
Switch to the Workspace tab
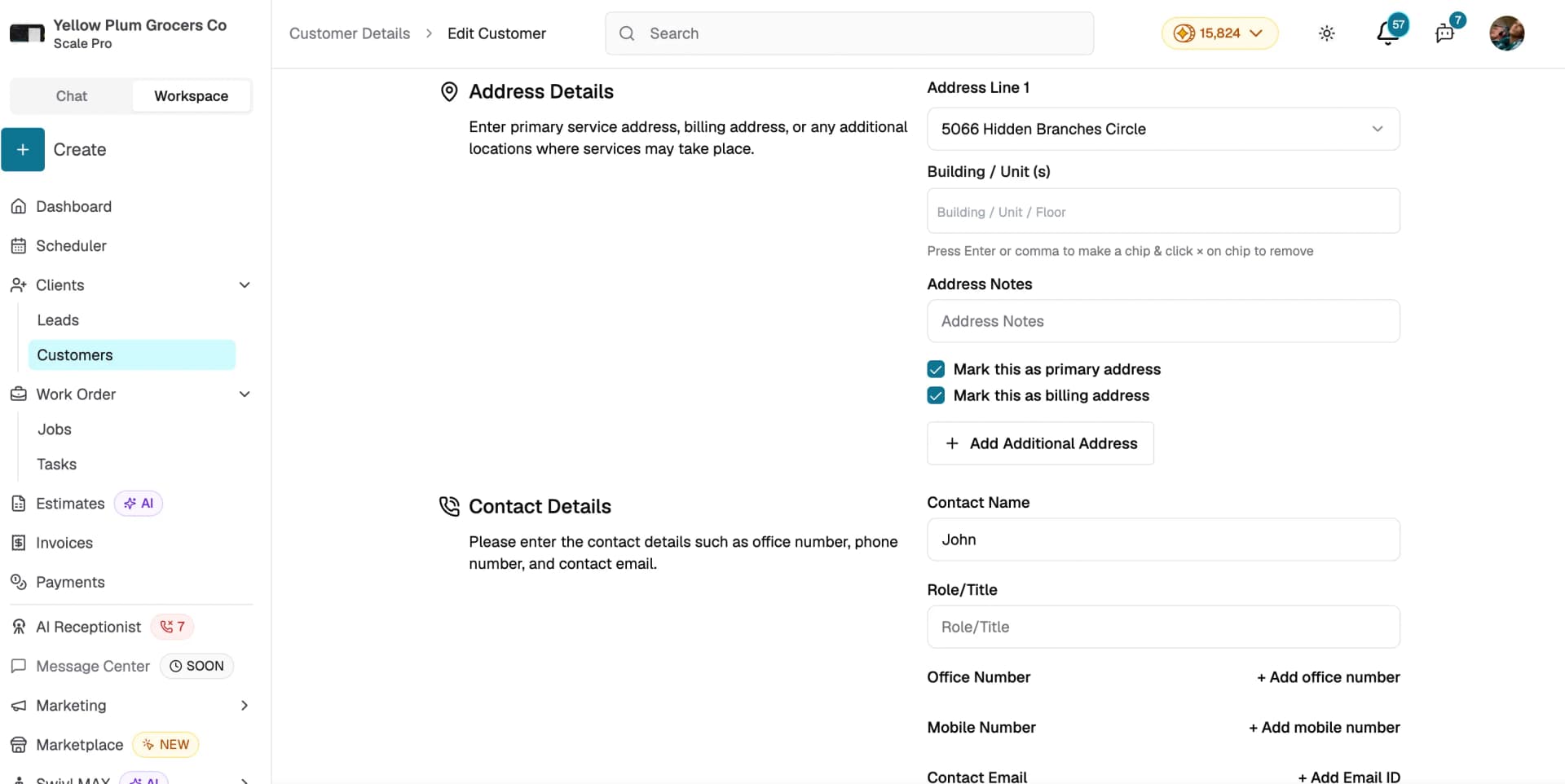(192, 96)
